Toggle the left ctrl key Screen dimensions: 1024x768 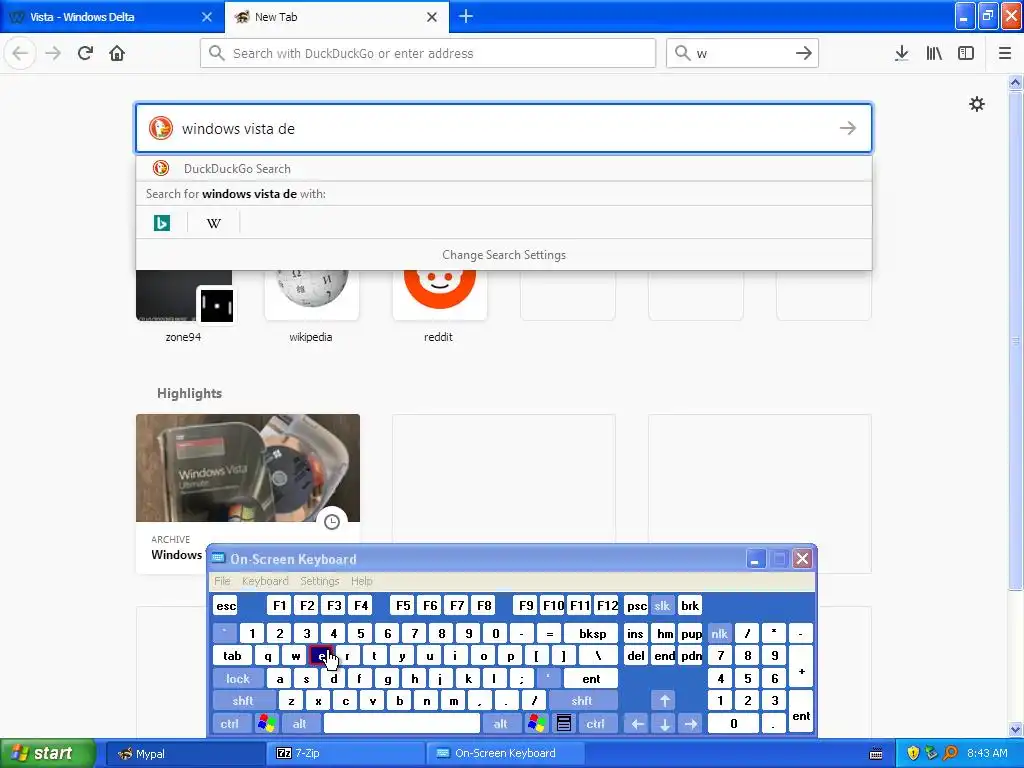coord(230,724)
